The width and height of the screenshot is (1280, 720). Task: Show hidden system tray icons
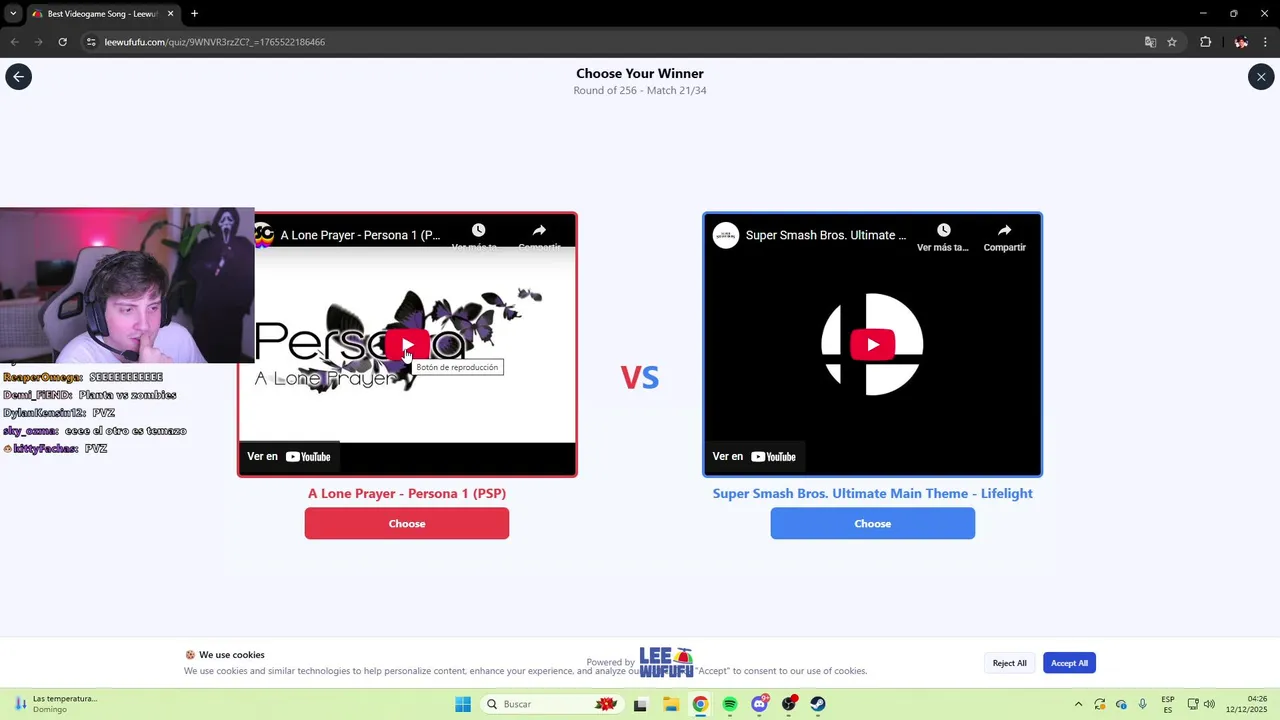[x=1078, y=704]
